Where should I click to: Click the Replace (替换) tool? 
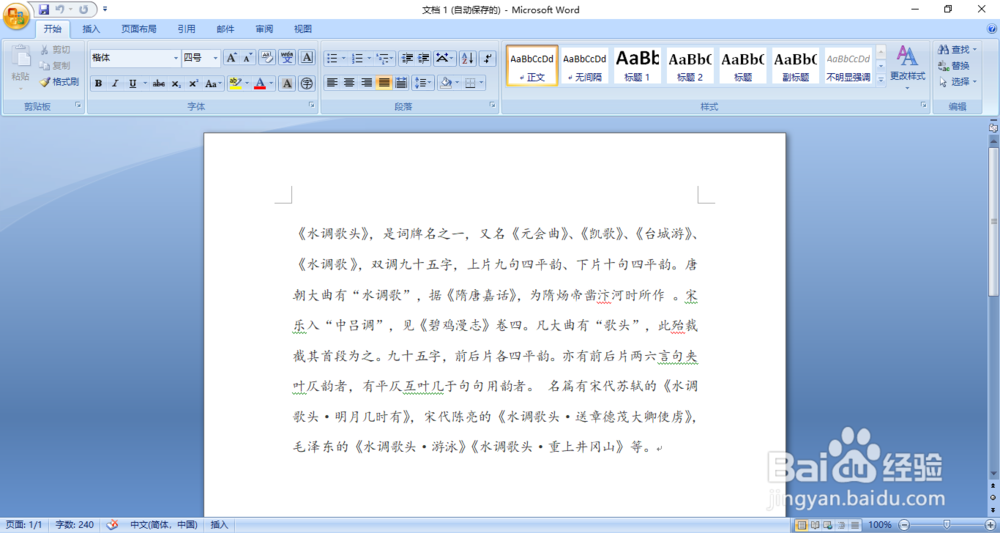(x=955, y=66)
